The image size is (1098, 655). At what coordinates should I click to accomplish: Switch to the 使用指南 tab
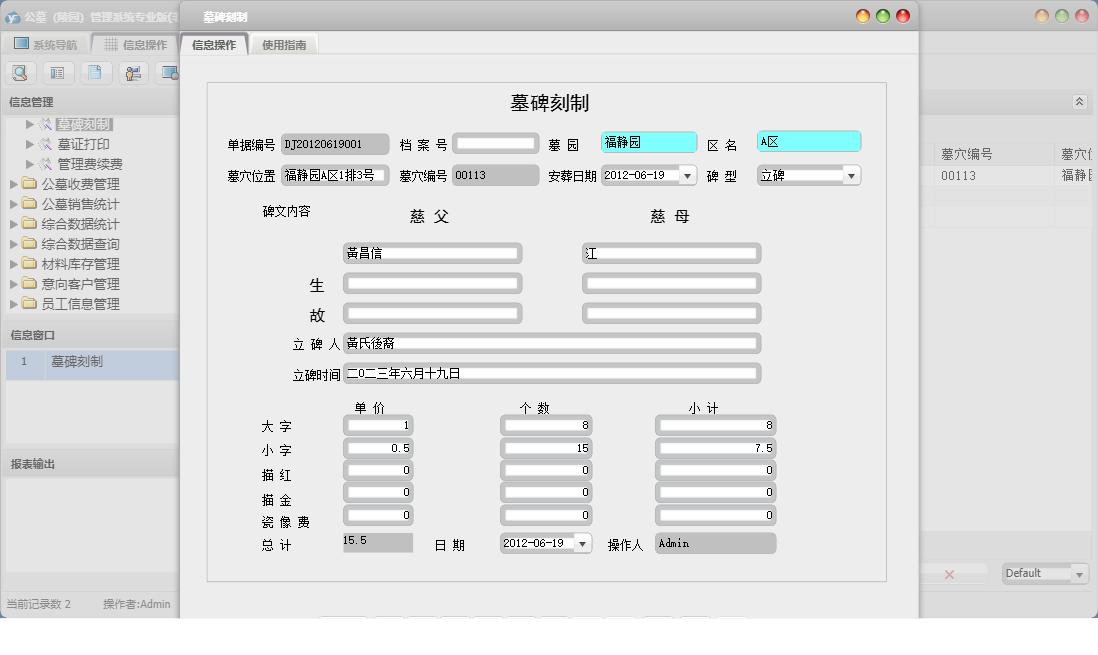[x=284, y=45]
